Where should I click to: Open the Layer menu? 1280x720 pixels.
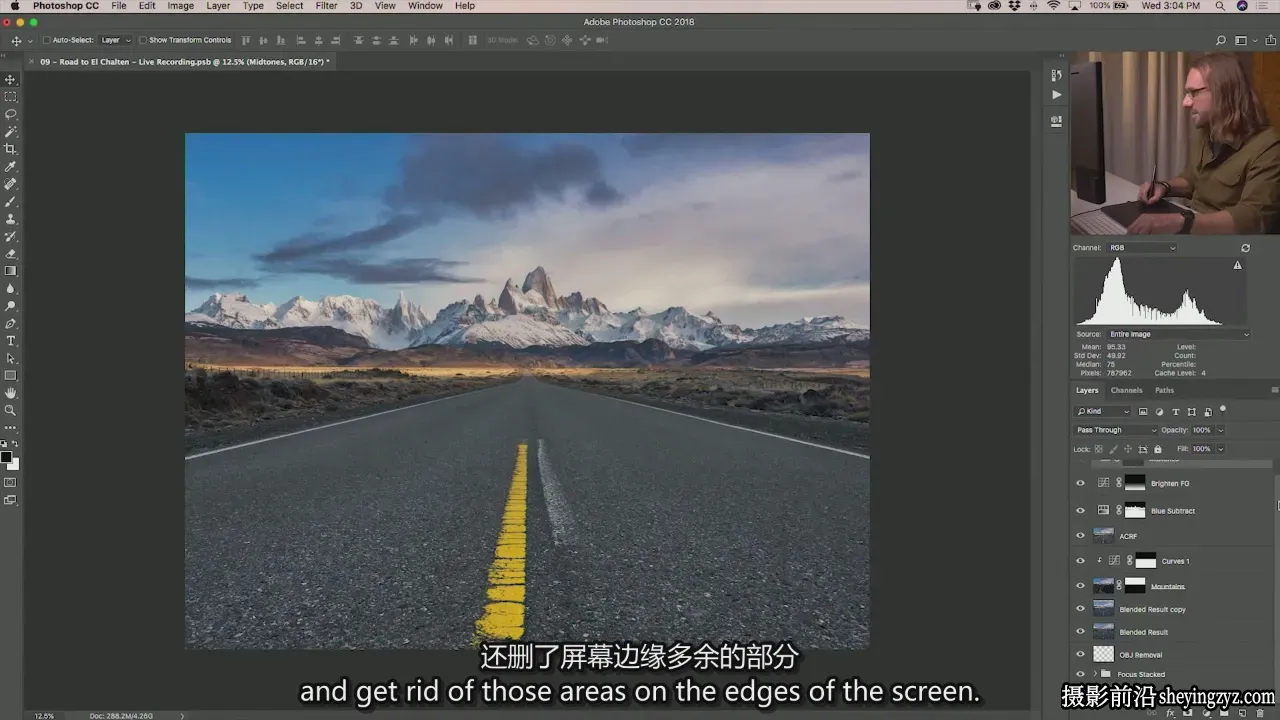[x=218, y=6]
